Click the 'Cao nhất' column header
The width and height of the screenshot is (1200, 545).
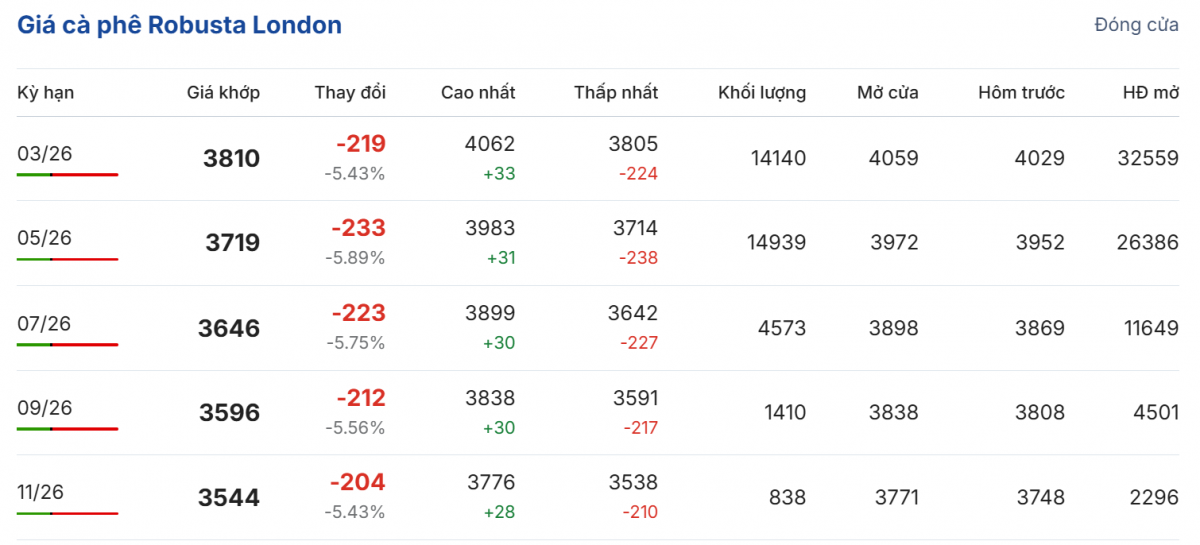[x=478, y=93]
